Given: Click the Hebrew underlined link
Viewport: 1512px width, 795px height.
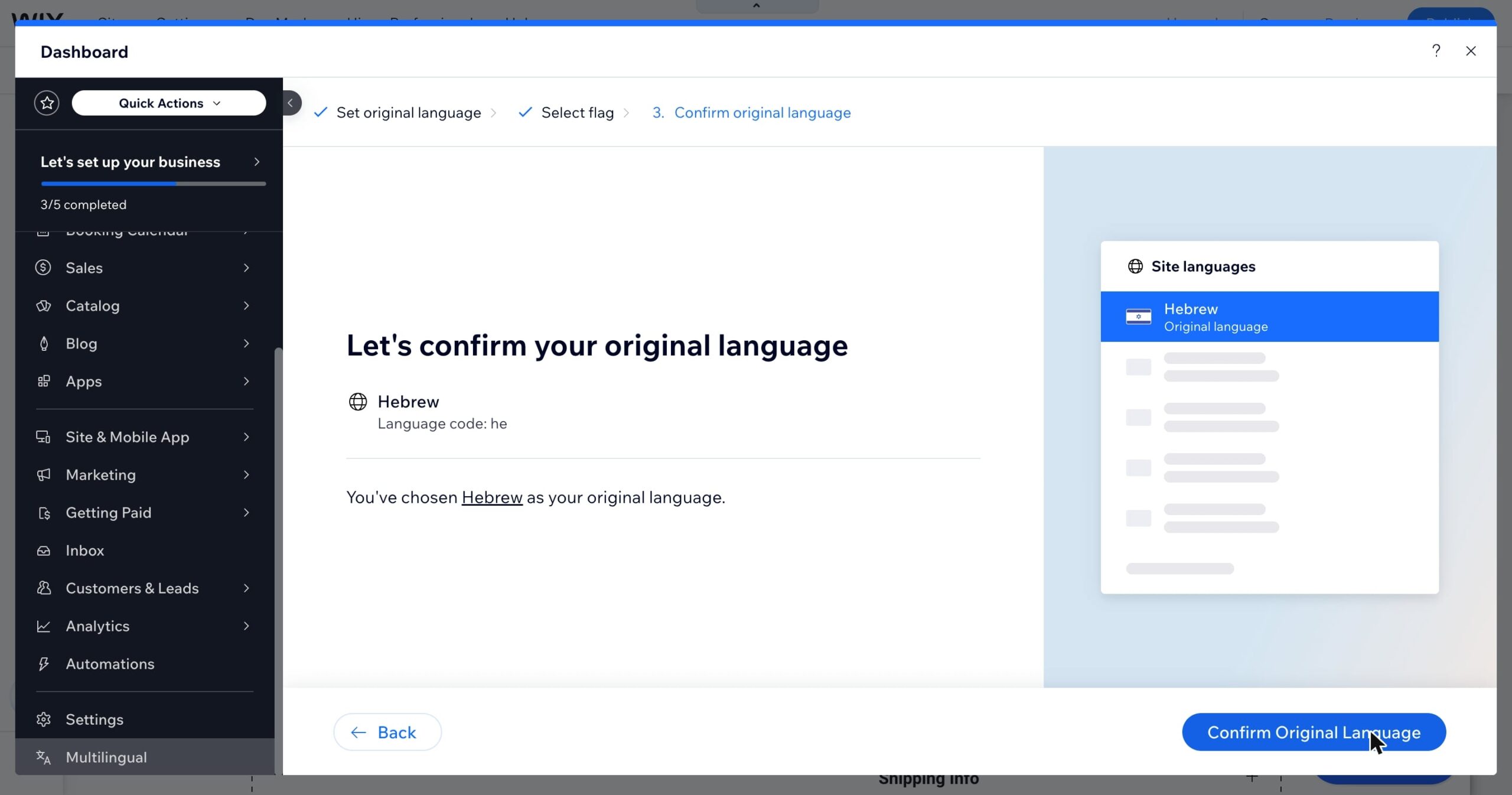Looking at the screenshot, I should tap(492, 497).
